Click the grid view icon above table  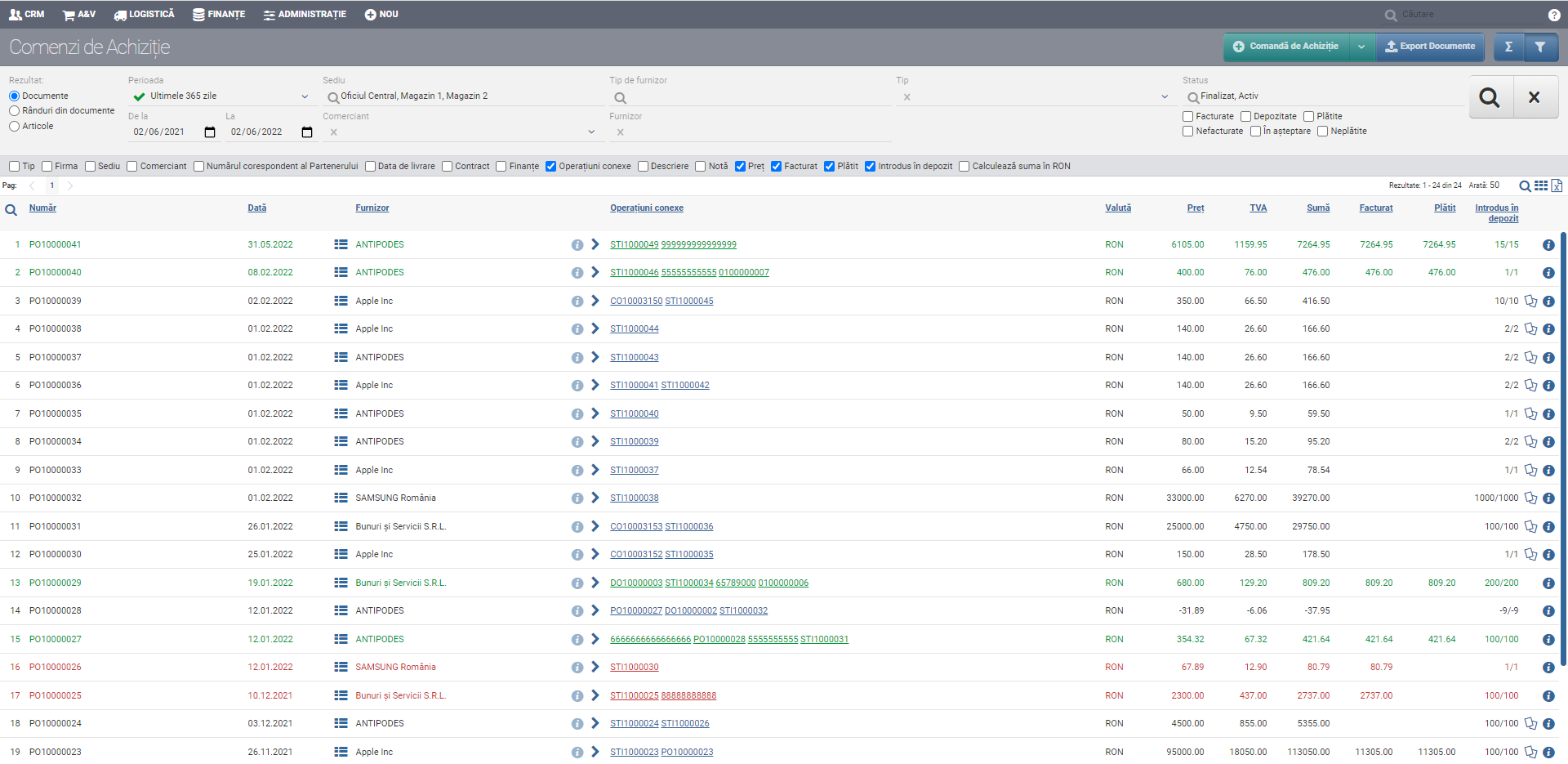point(1540,185)
